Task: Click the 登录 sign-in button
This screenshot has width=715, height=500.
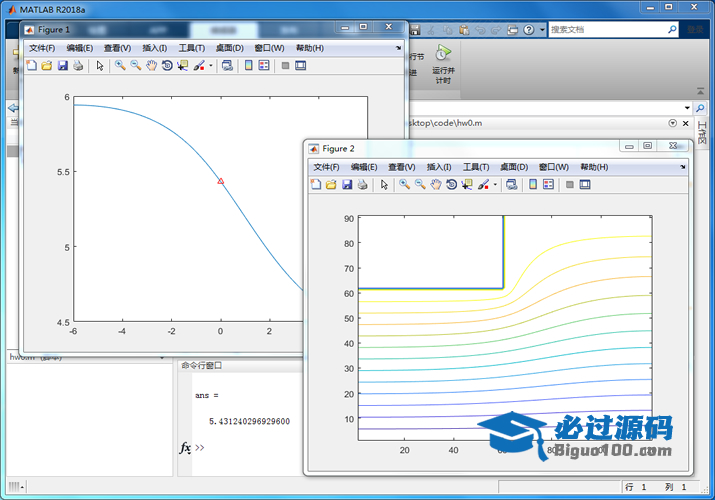Action: pyautogui.click(x=693, y=30)
